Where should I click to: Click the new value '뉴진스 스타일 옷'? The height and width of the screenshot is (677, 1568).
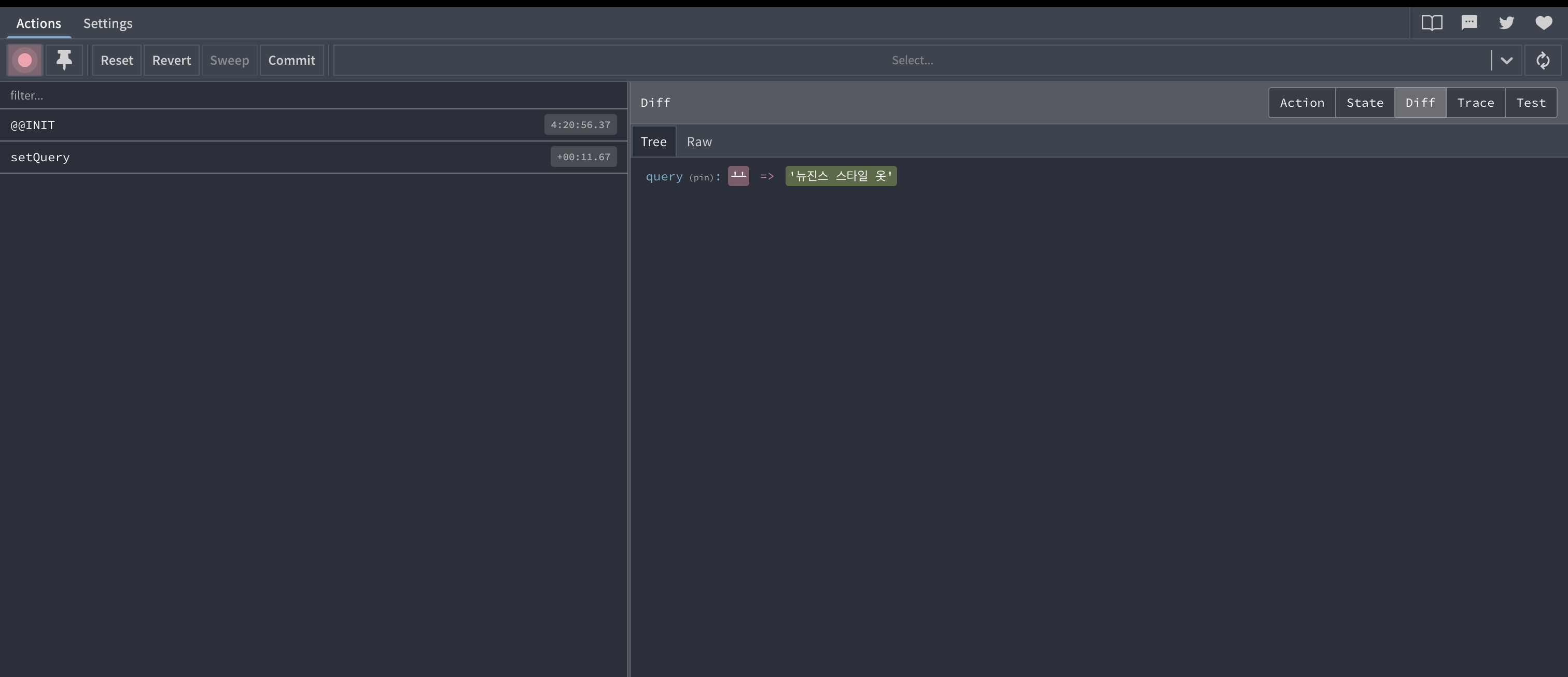(x=841, y=176)
